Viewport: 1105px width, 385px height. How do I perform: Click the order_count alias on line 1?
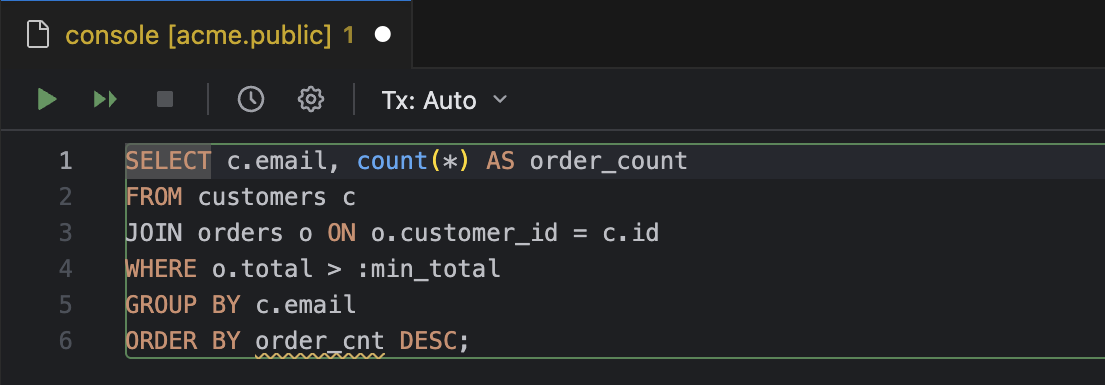(609, 161)
